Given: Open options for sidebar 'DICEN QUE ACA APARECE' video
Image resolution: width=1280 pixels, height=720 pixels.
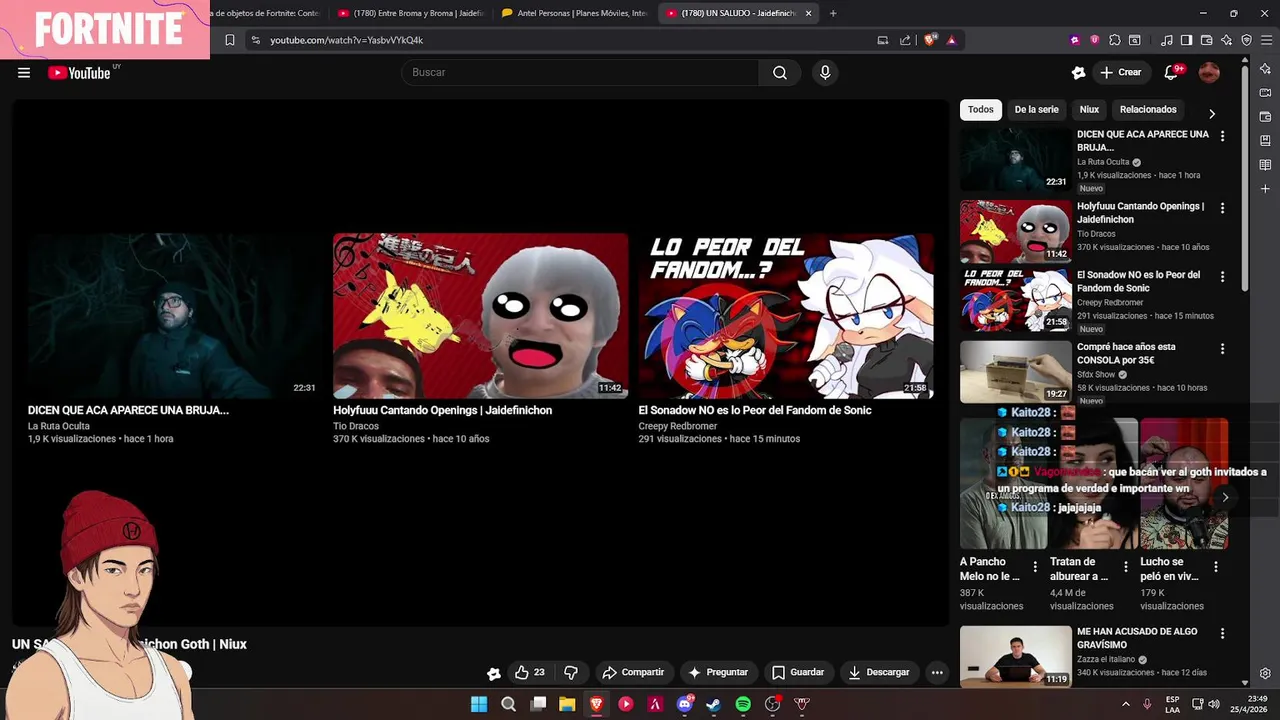Looking at the screenshot, I should [1222, 136].
